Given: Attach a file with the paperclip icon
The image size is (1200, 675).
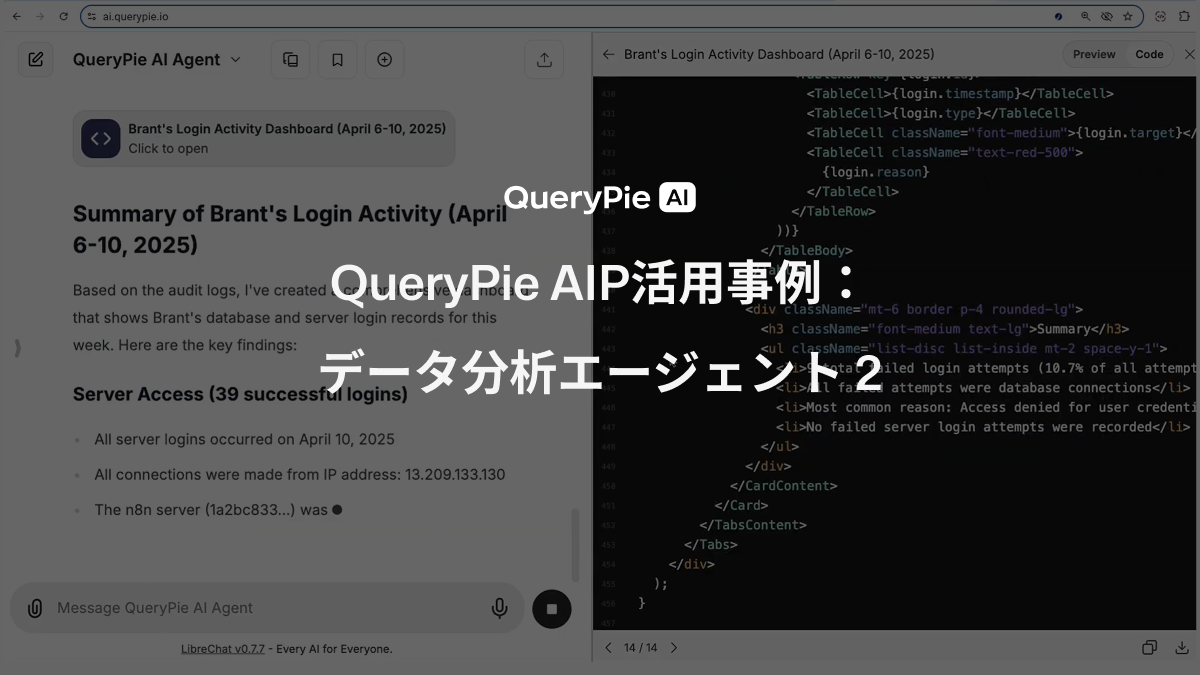Looking at the screenshot, I should tap(35, 608).
